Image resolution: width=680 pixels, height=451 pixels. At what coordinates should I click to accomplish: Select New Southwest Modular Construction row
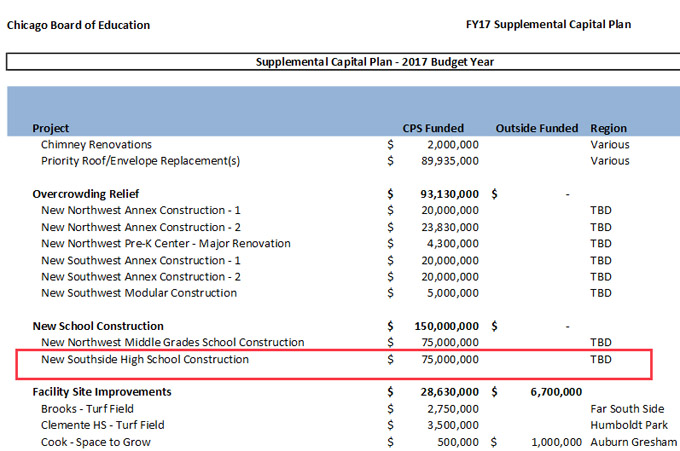click(139, 293)
